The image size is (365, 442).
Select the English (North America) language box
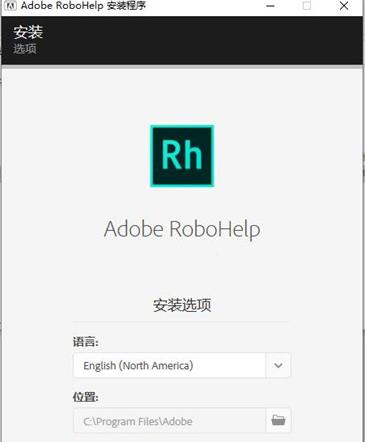tap(170, 365)
